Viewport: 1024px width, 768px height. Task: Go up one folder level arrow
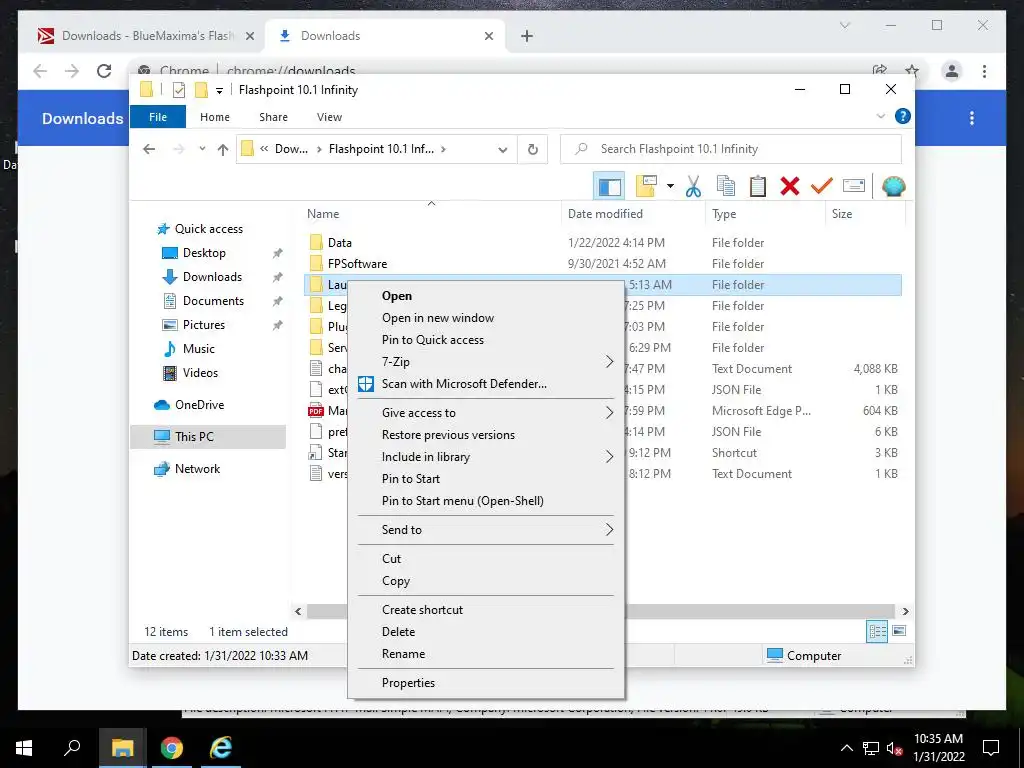pyautogui.click(x=223, y=150)
